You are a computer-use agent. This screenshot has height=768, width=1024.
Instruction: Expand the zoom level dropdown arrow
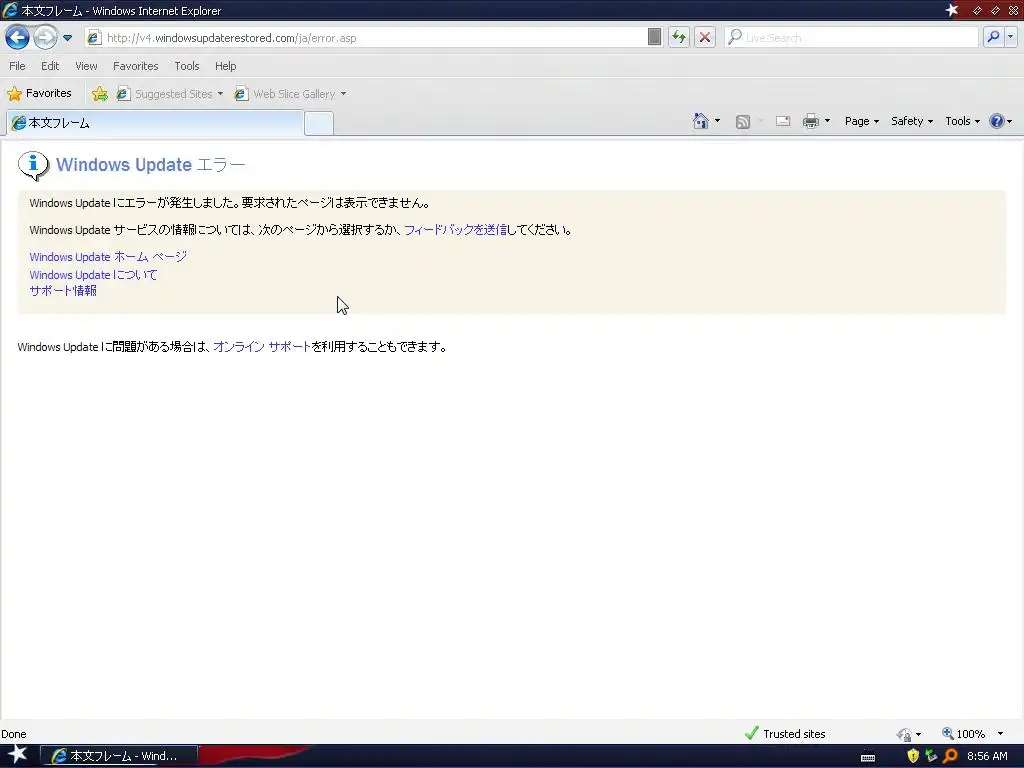pos(1000,733)
